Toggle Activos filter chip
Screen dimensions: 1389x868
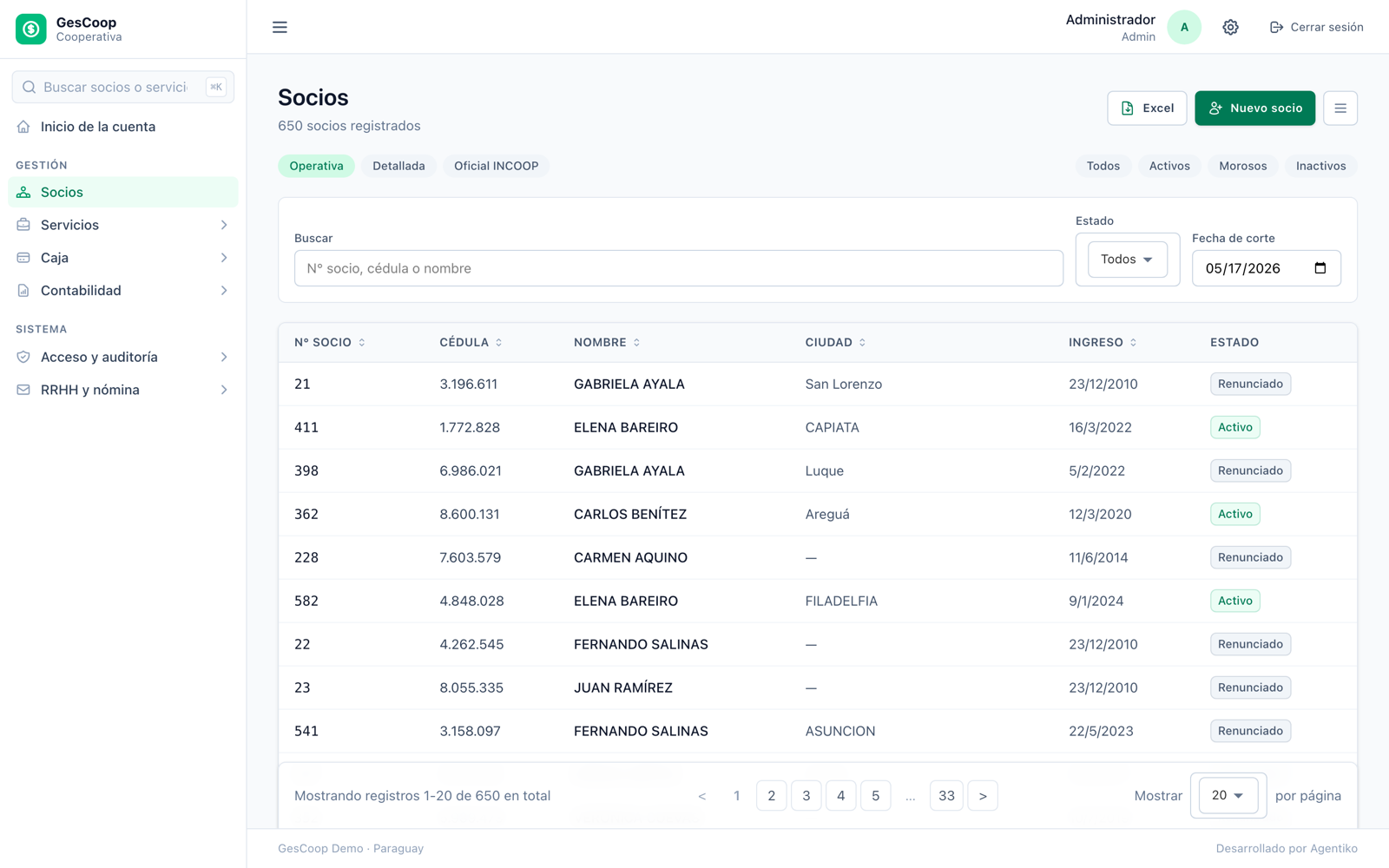[1169, 166]
